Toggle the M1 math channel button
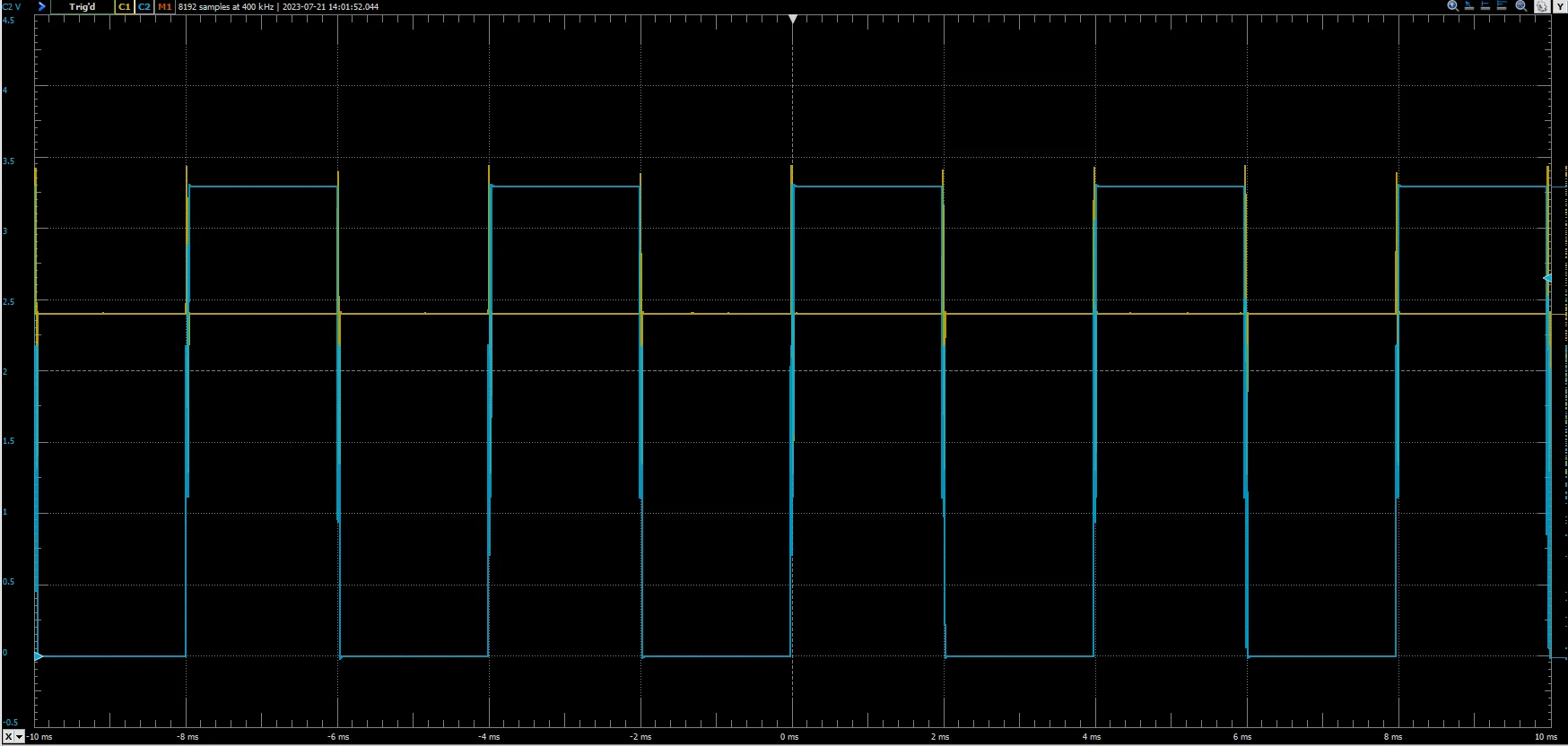The height and width of the screenshot is (746, 1568). pos(164,6)
